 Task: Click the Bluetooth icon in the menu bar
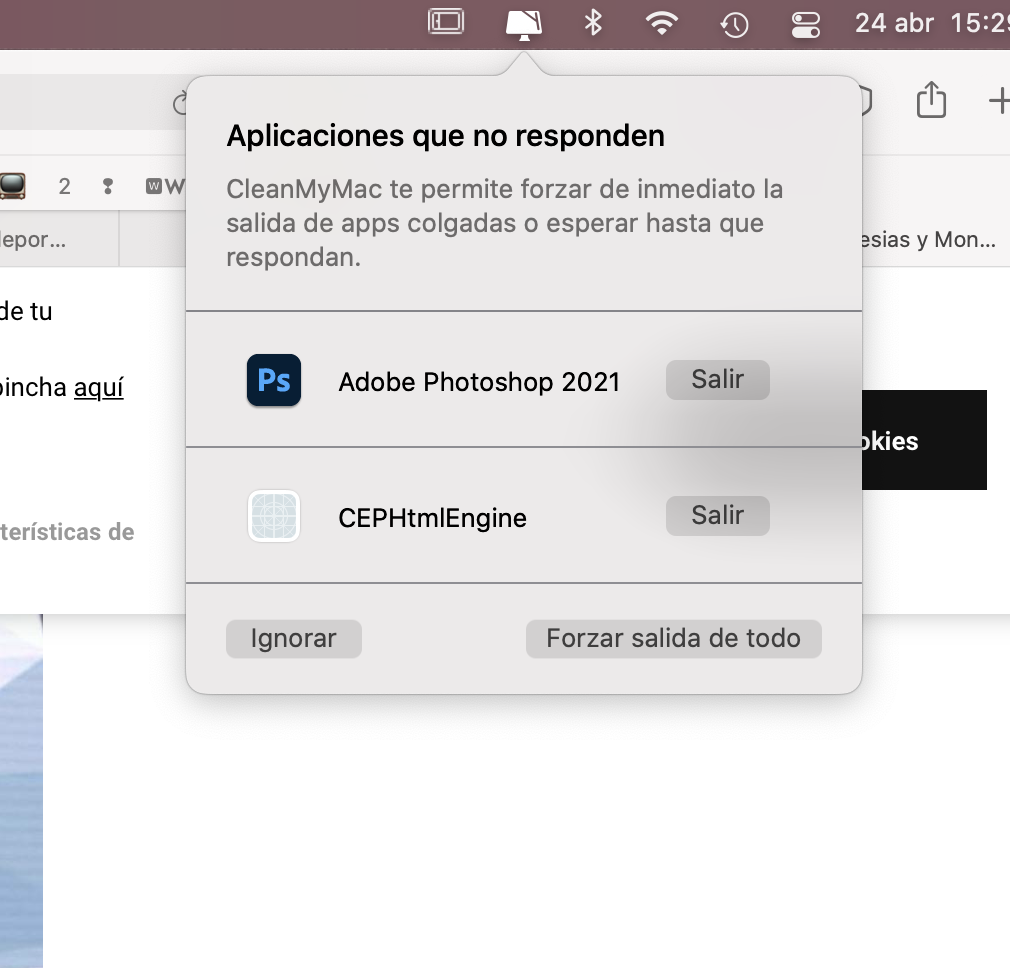click(x=593, y=24)
